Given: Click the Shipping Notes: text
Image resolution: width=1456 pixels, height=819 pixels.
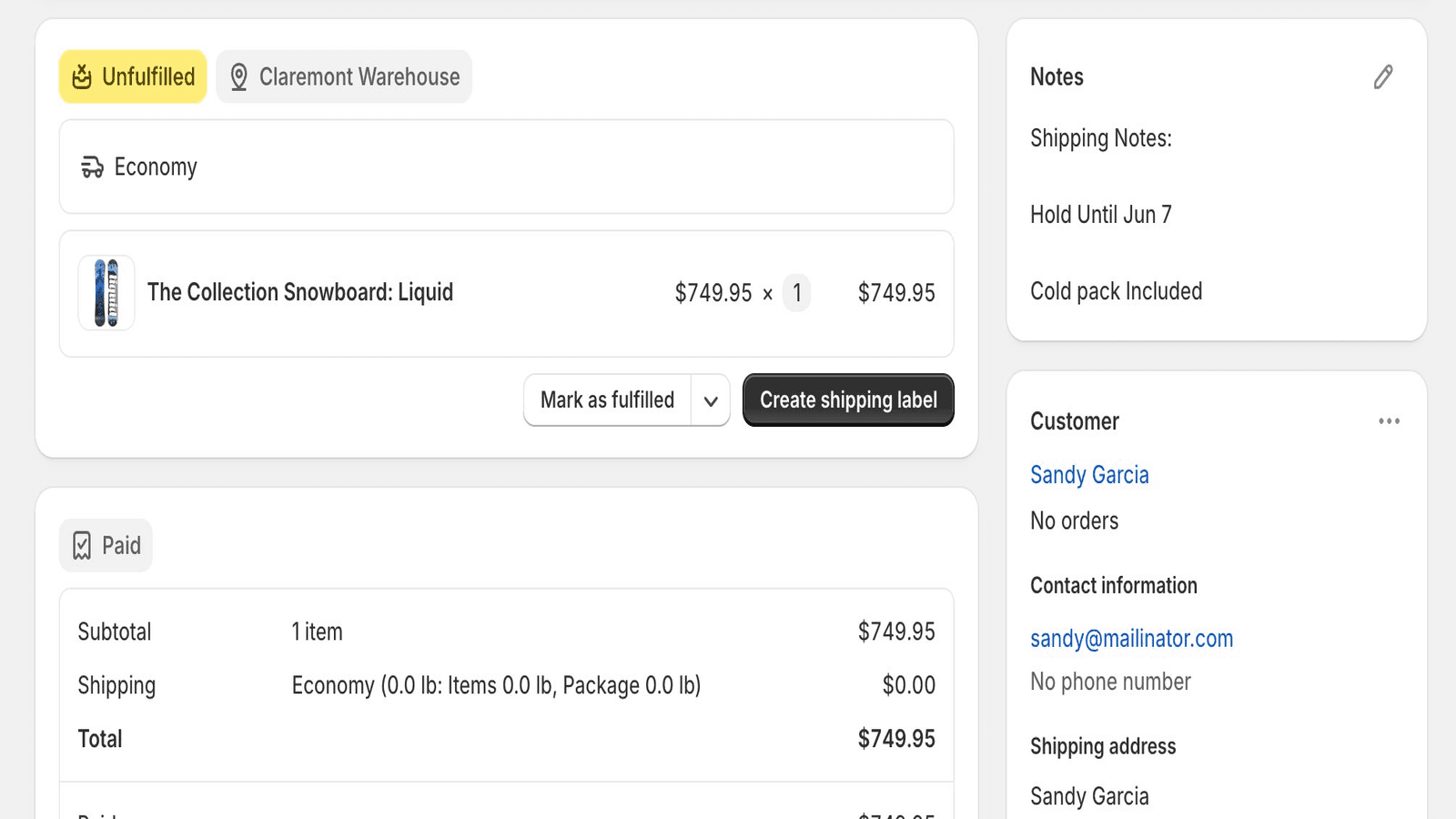Looking at the screenshot, I should [1101, 138].
